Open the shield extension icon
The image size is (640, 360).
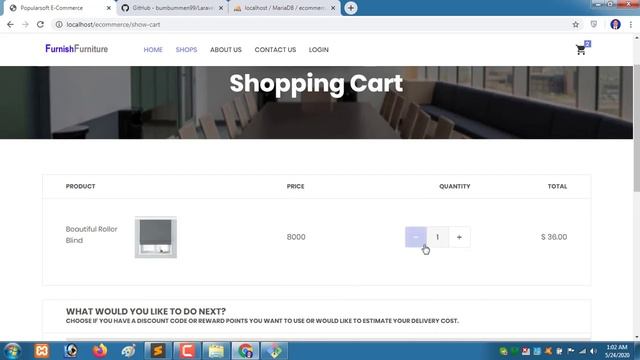594,24
